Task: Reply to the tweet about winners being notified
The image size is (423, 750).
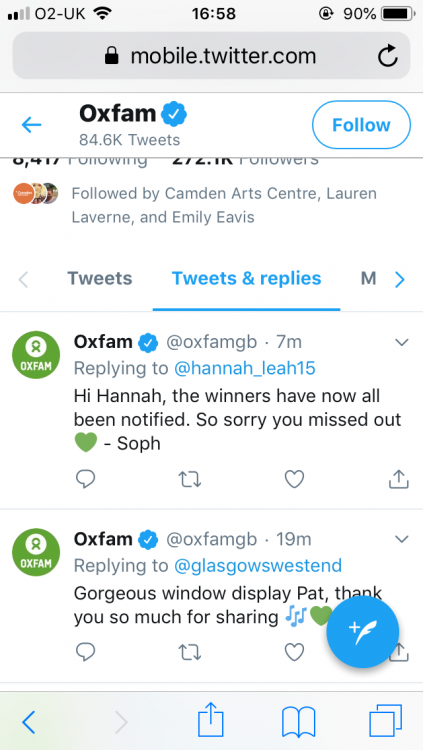Action: click(x=86, y=479)
